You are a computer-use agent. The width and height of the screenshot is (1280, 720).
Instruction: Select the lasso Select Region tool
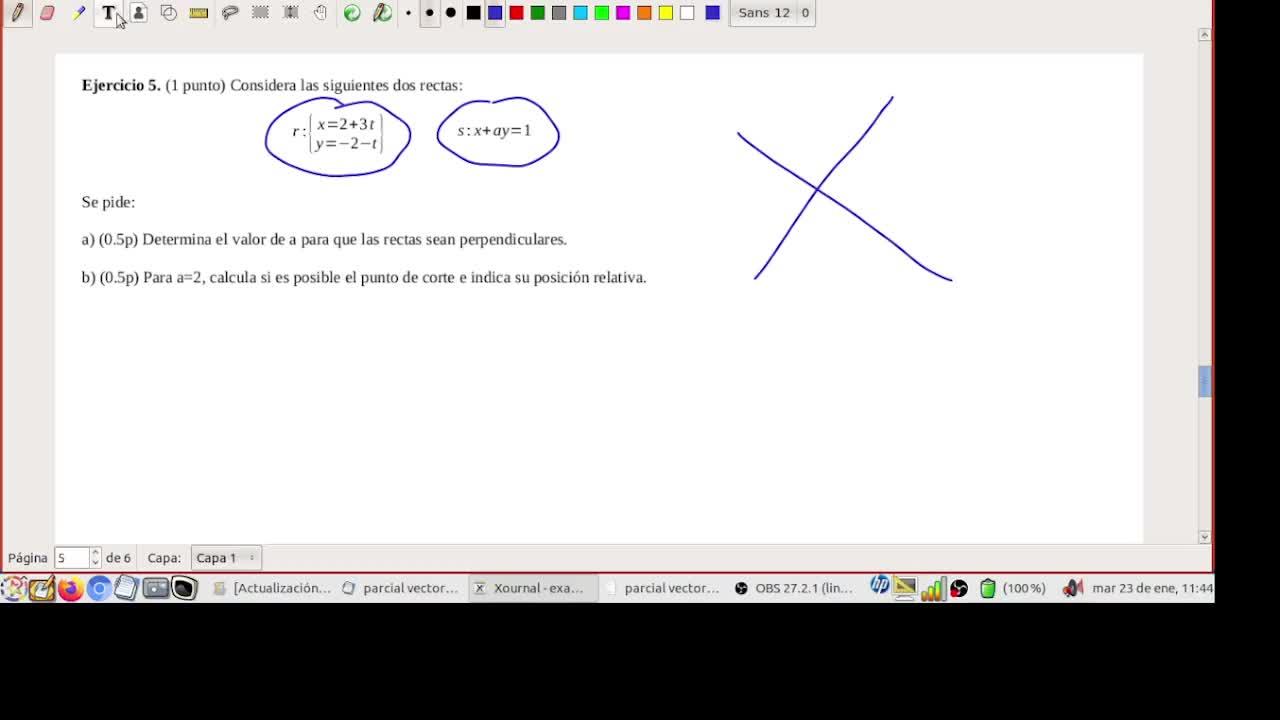coord(230,13)
